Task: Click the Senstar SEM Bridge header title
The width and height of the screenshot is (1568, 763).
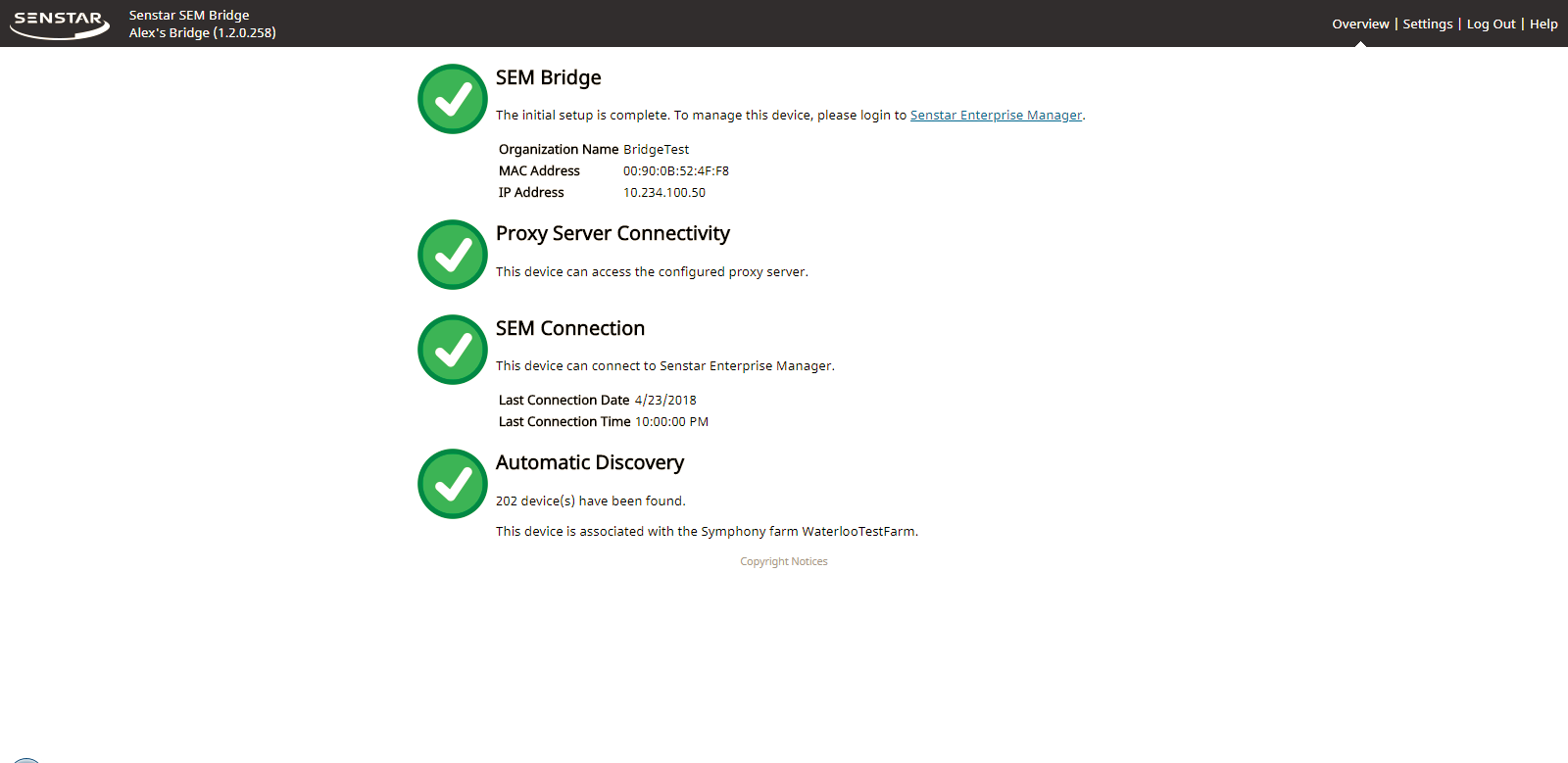Action: (189, 15)
